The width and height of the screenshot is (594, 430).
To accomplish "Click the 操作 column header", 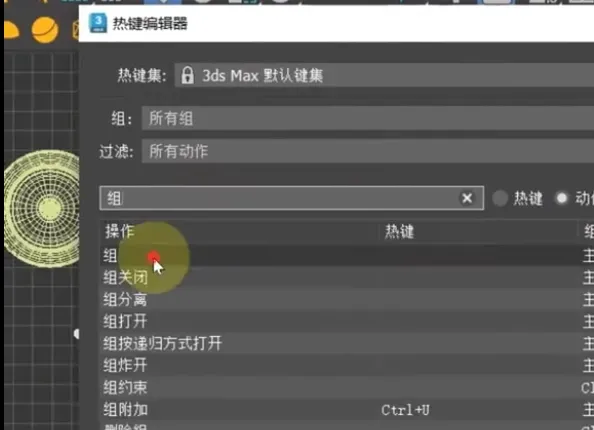I will tap(241, 231).
